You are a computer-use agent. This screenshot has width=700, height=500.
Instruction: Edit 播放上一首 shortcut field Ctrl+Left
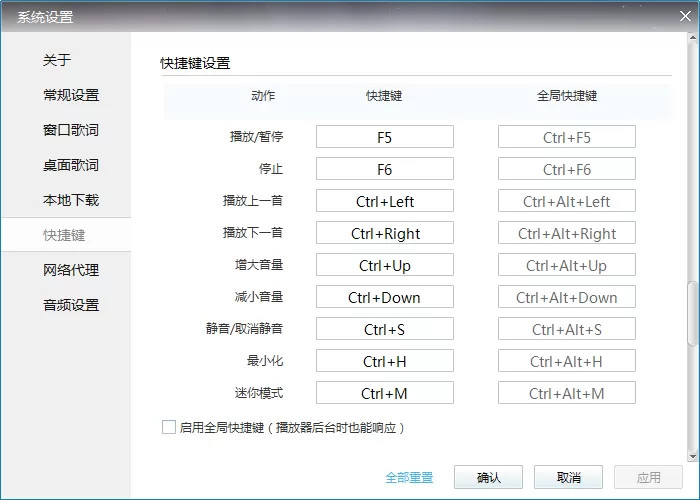click(385, 201)
